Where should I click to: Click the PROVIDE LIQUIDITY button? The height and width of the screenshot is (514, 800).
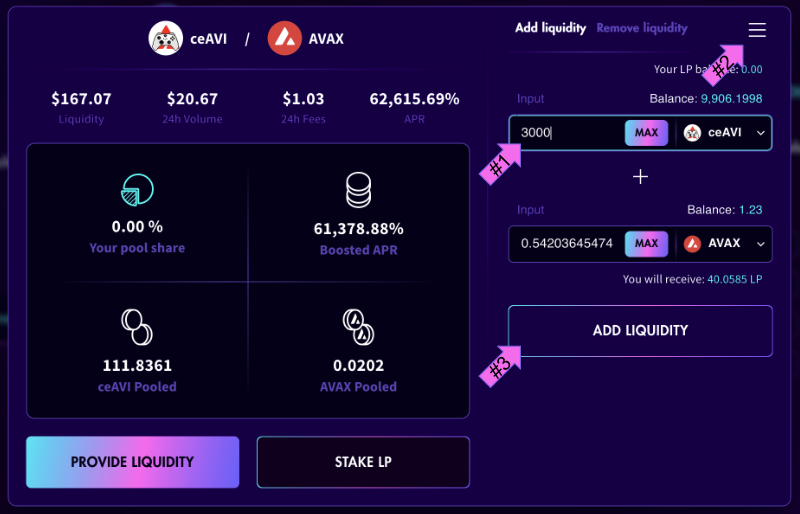[x=132, y=462]
